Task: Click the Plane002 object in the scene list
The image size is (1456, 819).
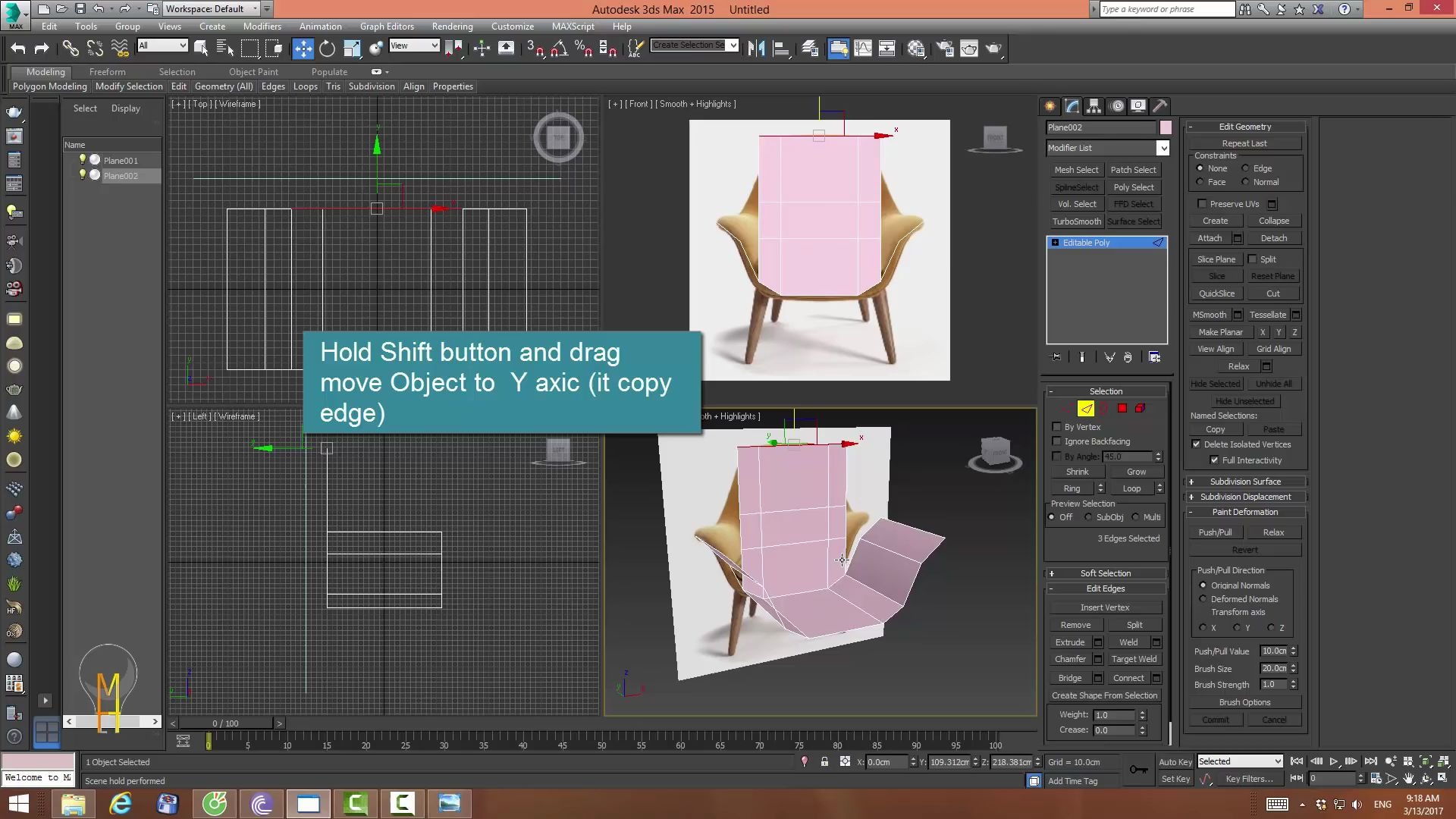Action: click(x=120, y=175)
